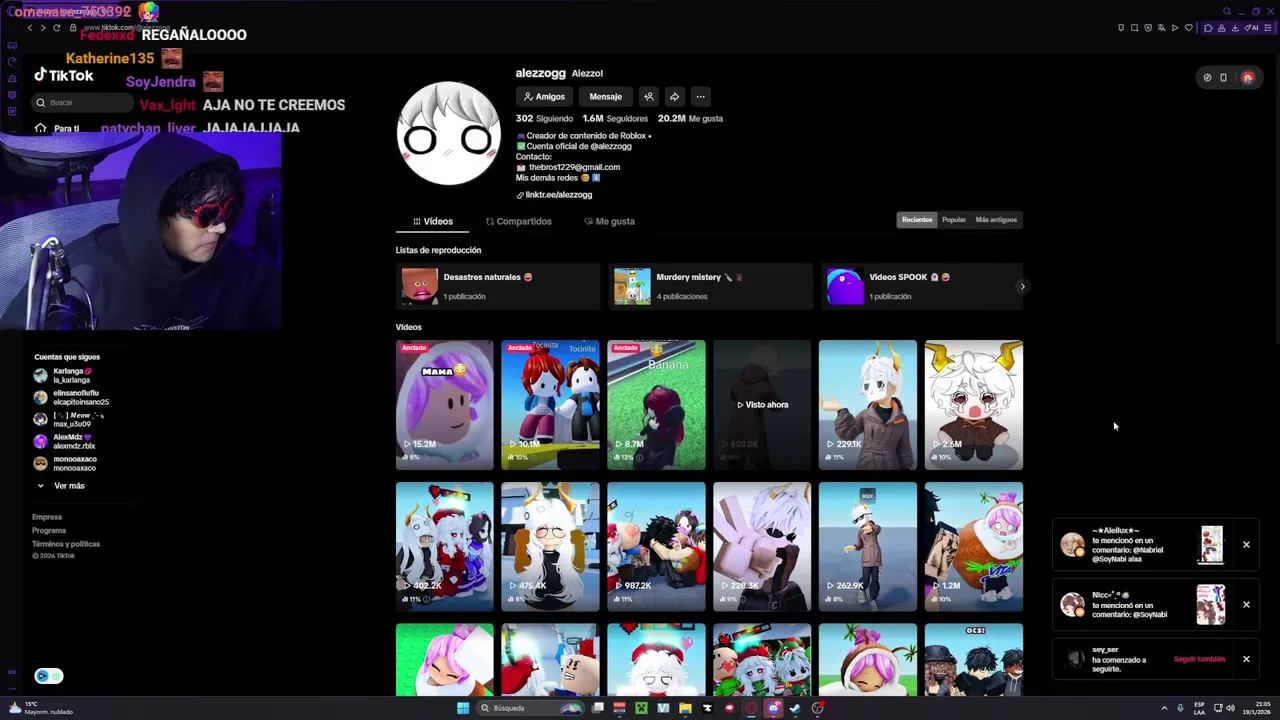Open the video with 2.6M views

pyautogui.click(x=974, y=405)
